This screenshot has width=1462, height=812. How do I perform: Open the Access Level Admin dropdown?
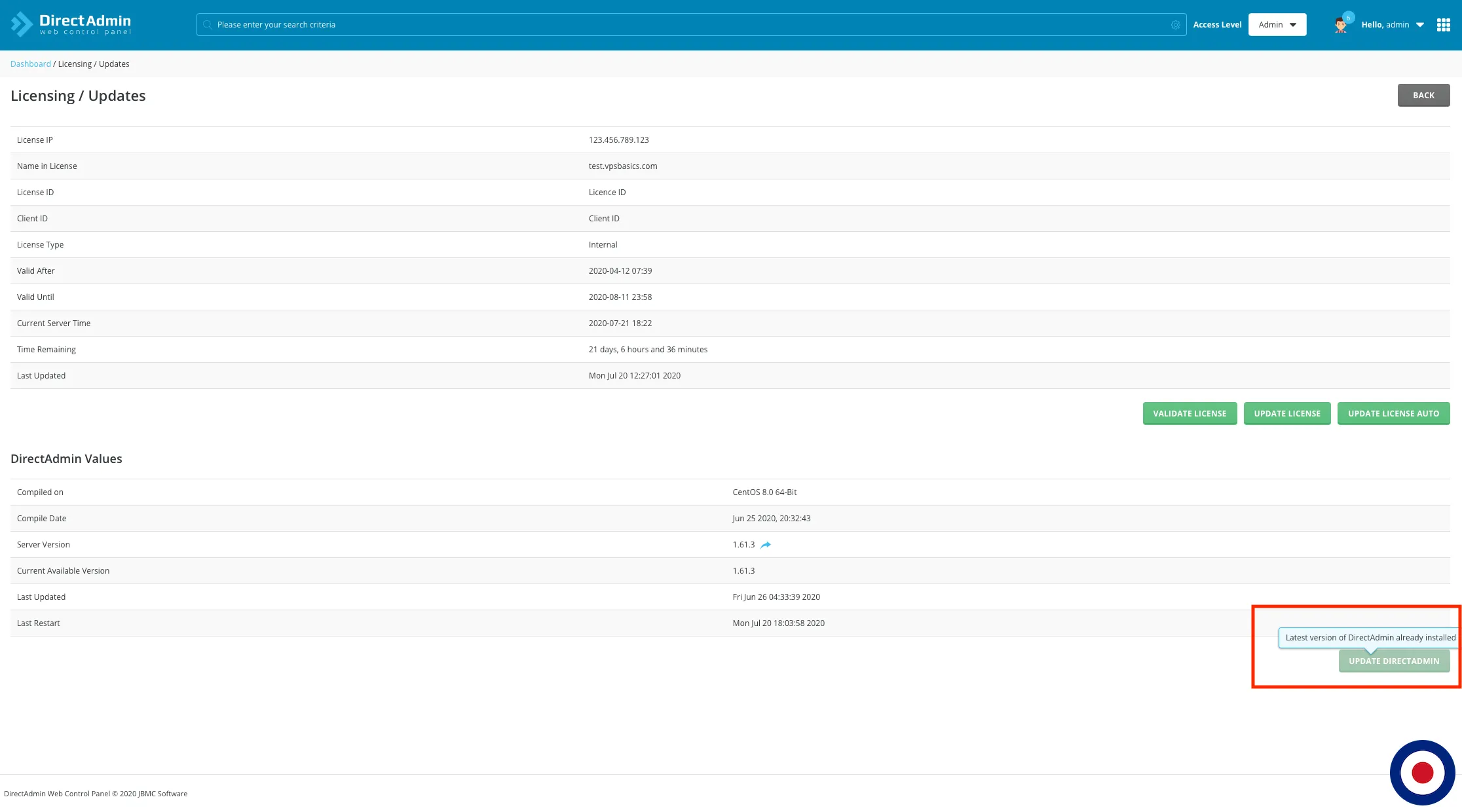1277,25
